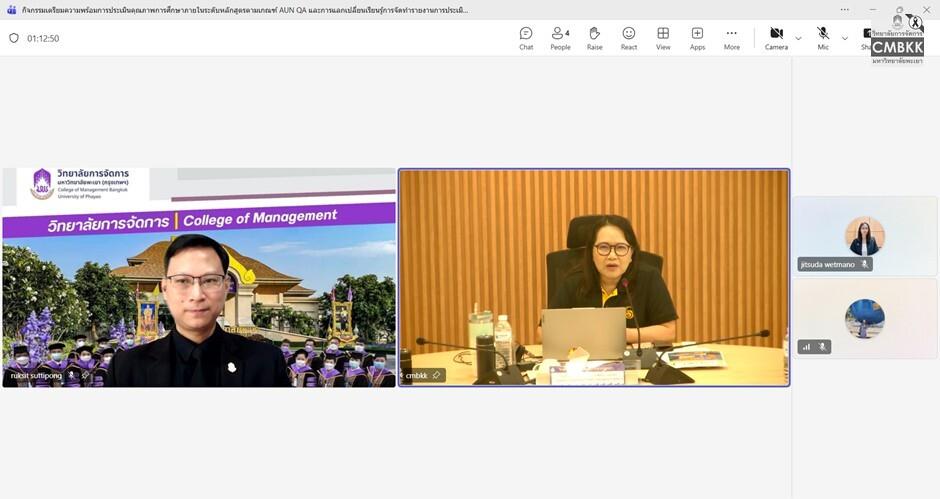Click the ruksit suttipong name label
940x499 pixels.
point(36,375)
